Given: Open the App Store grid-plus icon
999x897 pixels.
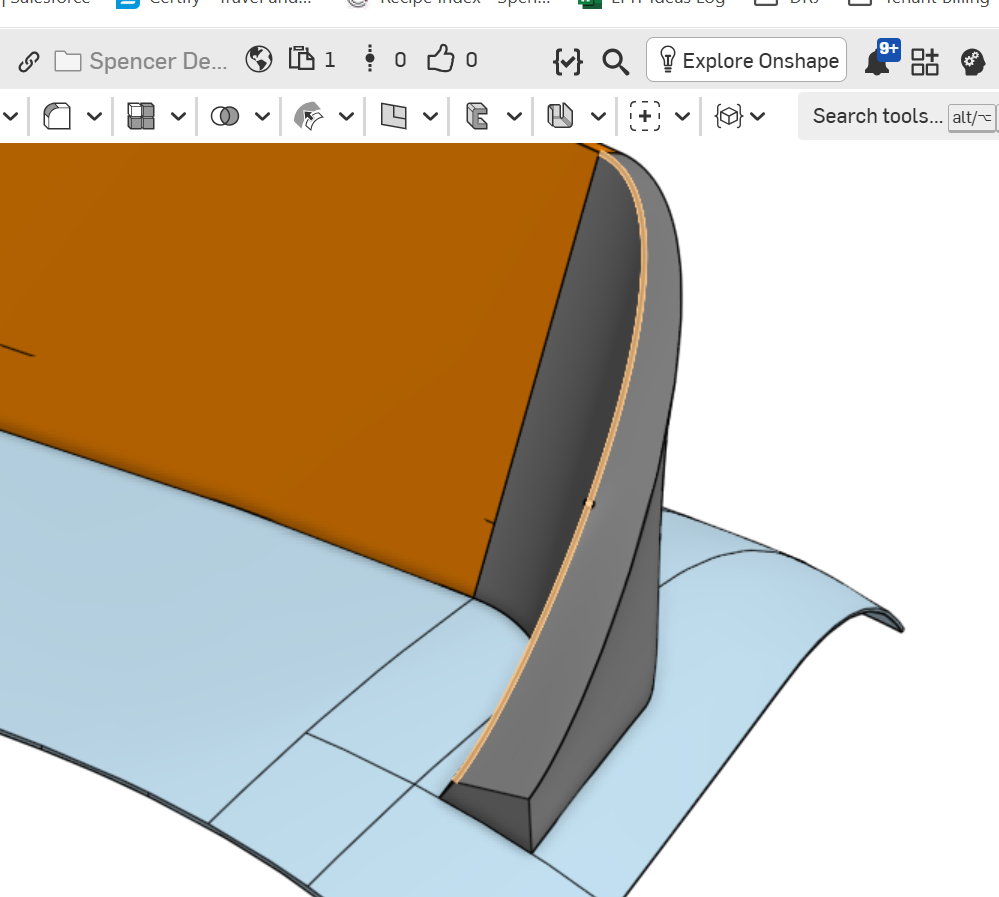Looking at the screenshot, I should [x=925, y=62].
